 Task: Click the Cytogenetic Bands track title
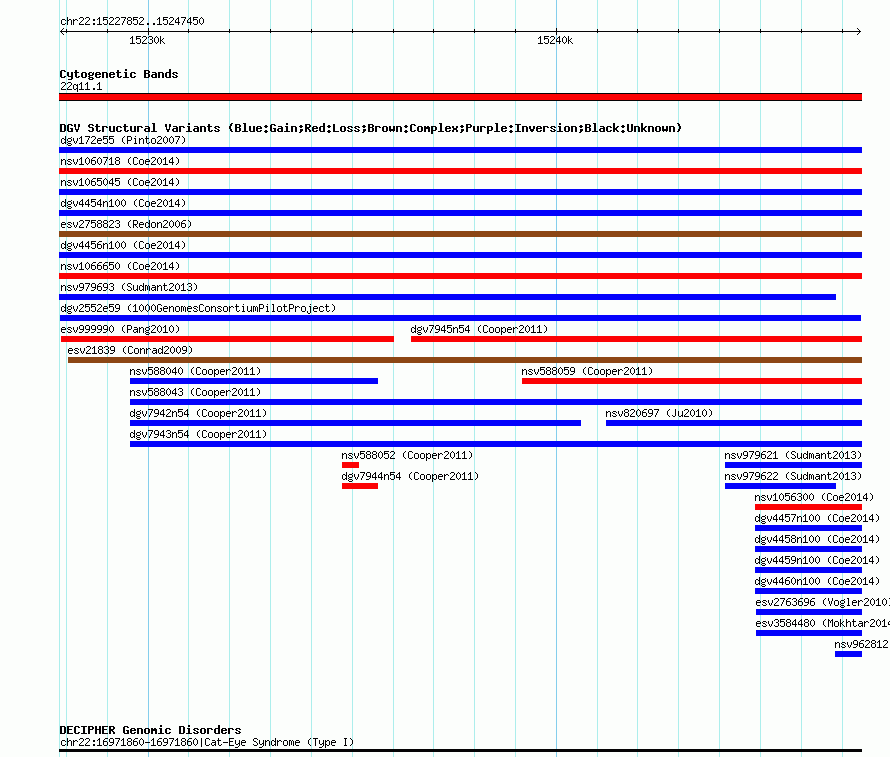[x=119, y=74]
